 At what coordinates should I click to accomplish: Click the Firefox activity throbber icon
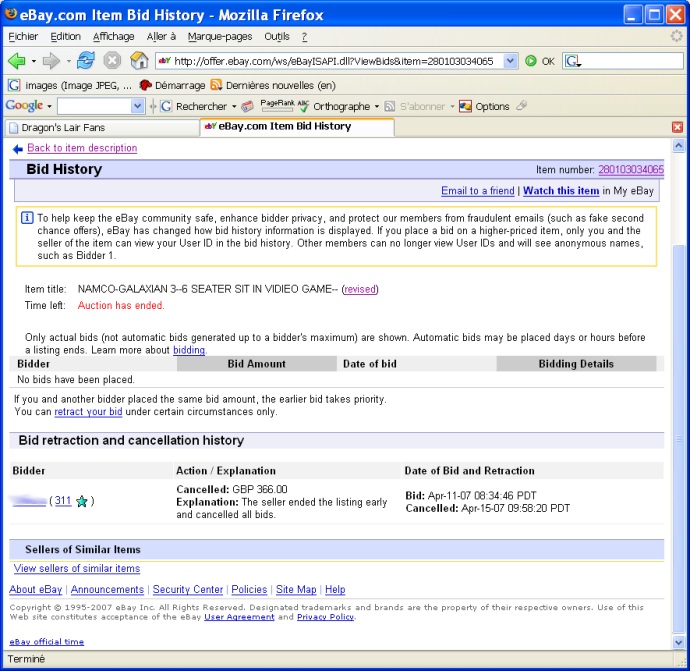click(676, 36)
